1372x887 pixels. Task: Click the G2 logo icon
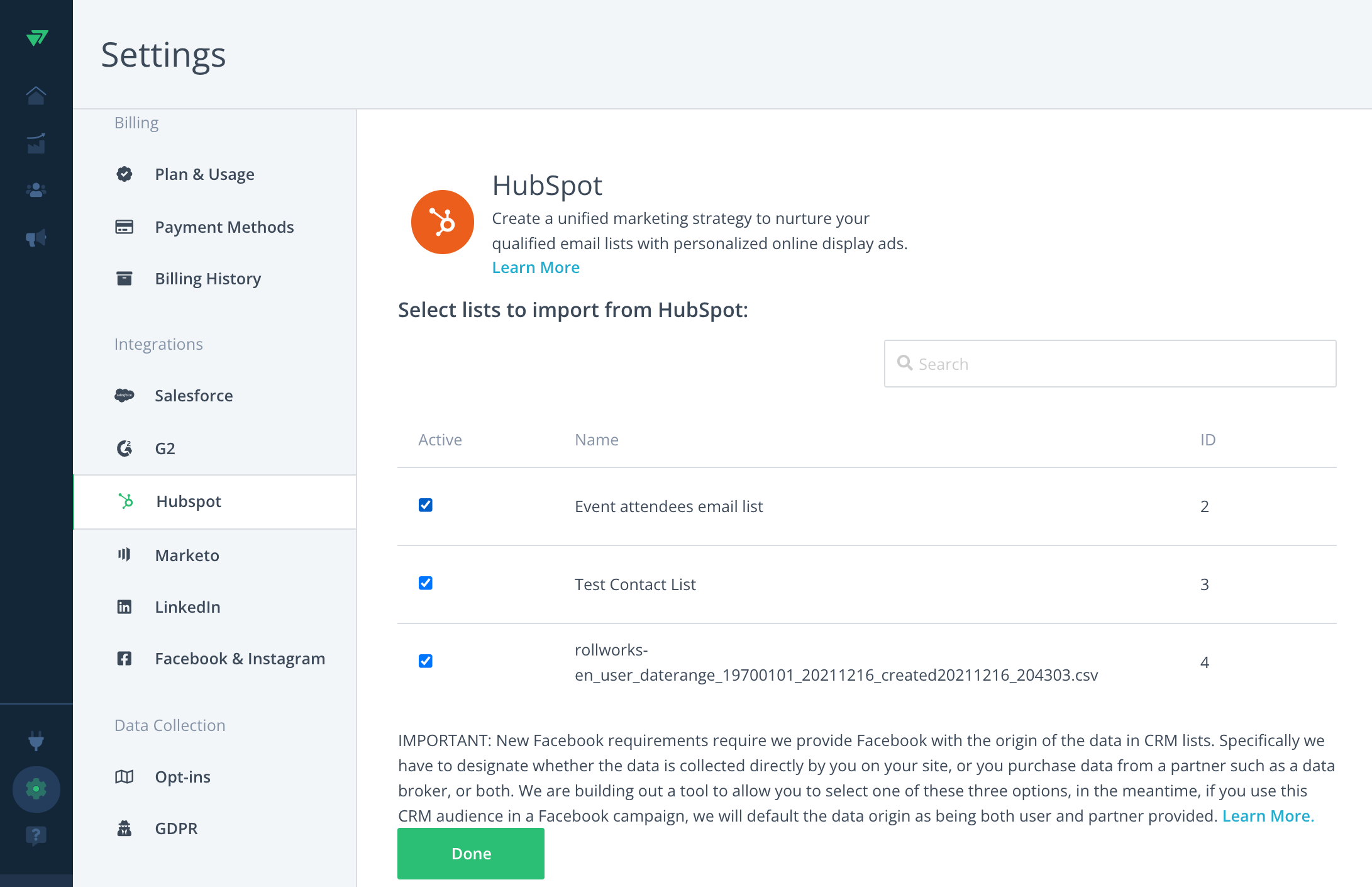pos(124,448)
